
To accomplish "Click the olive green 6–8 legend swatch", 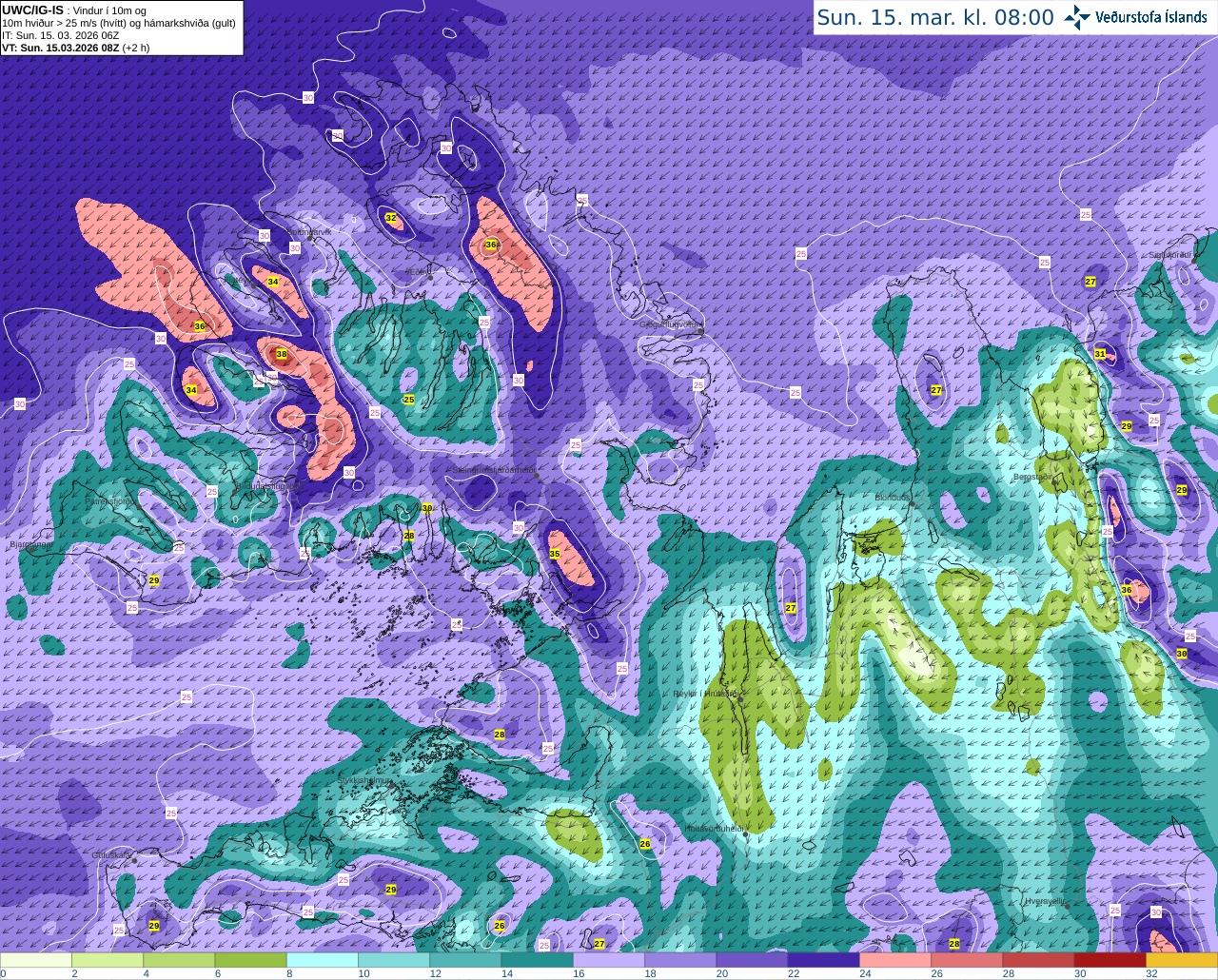I will pyautogui.click(x=250, y=960).
